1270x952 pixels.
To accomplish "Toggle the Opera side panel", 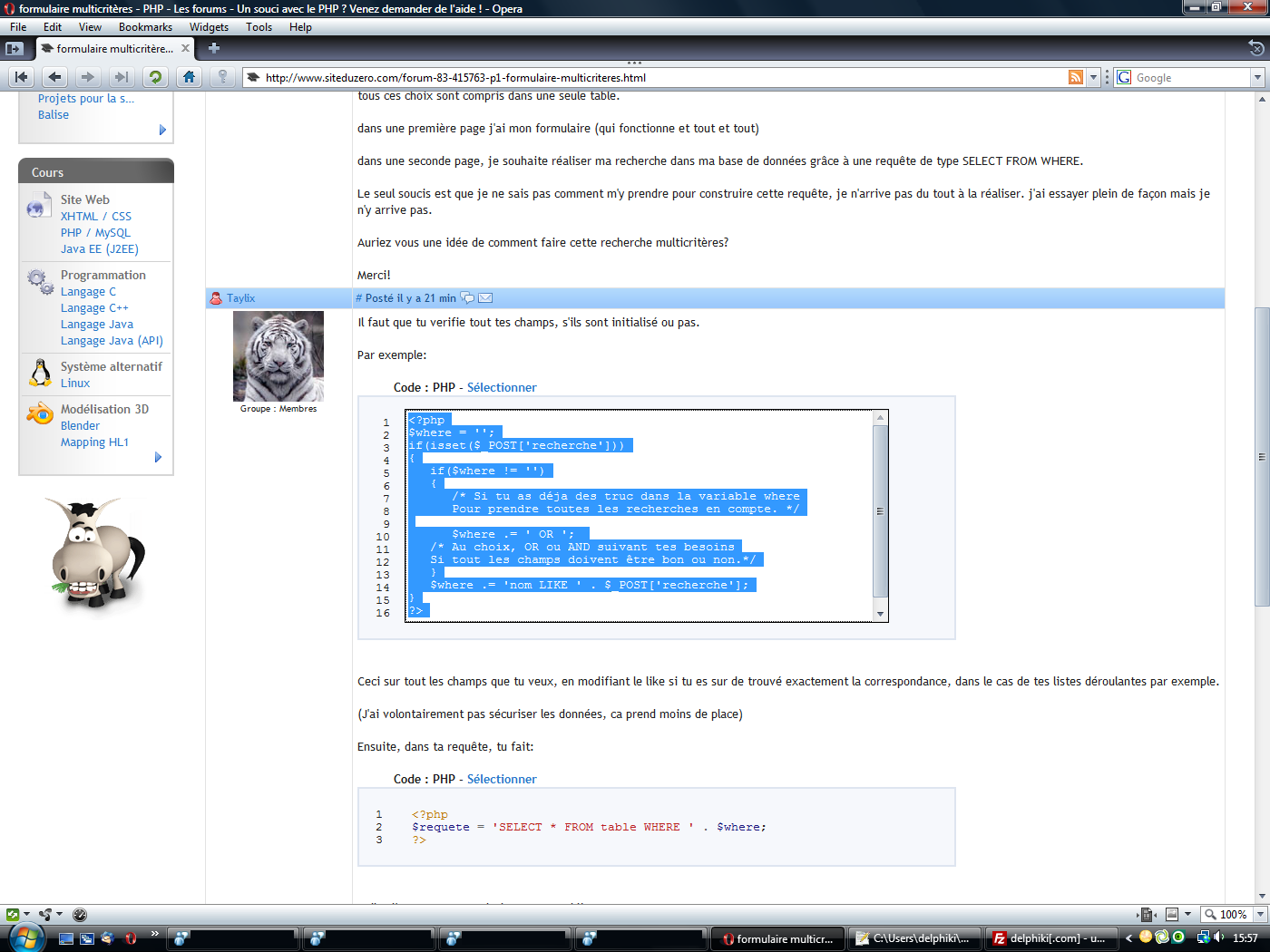I will click(15, 48).
